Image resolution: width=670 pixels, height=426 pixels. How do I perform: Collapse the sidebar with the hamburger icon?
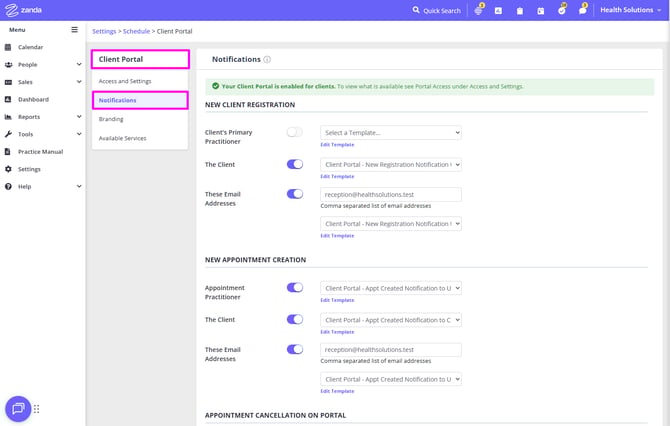click(x=74, y=30)
